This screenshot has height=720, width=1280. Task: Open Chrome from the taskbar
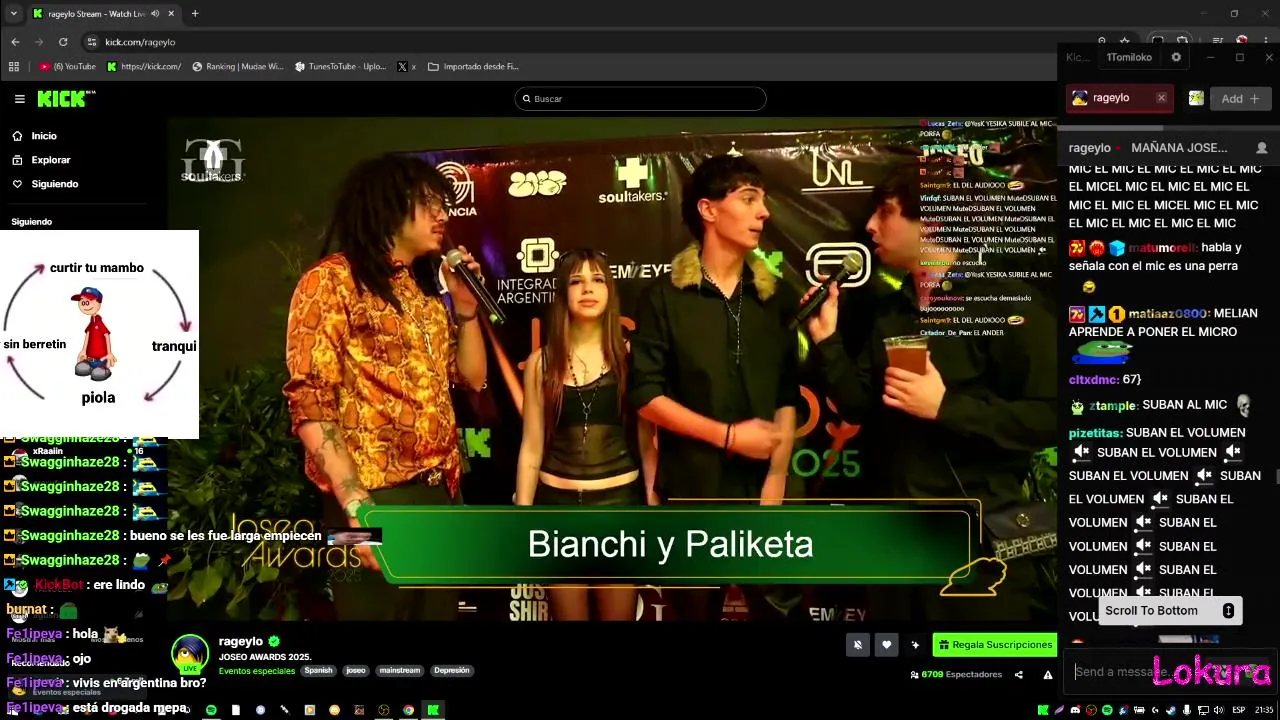(408, 710)
